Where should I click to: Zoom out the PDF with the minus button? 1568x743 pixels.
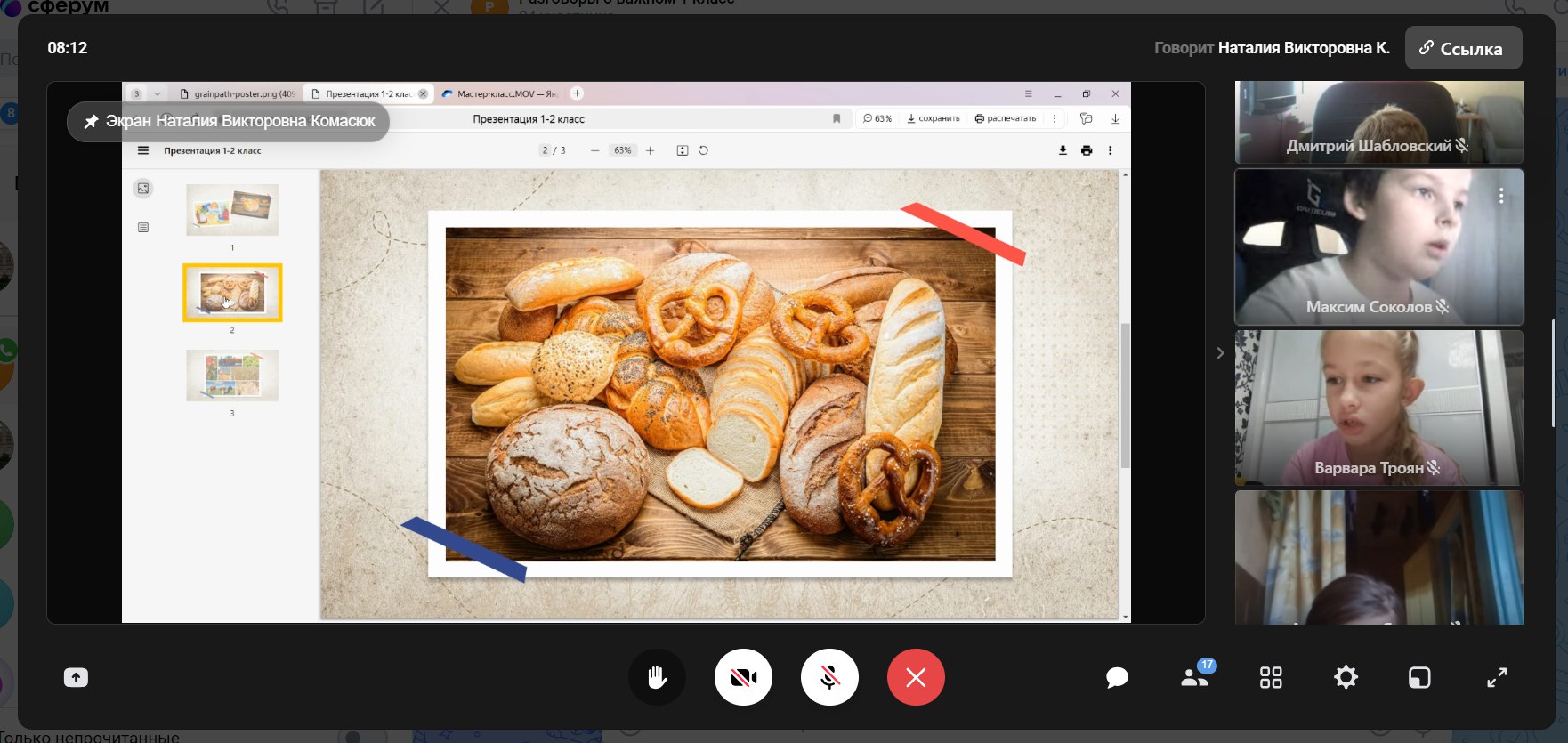click(594, 150)
